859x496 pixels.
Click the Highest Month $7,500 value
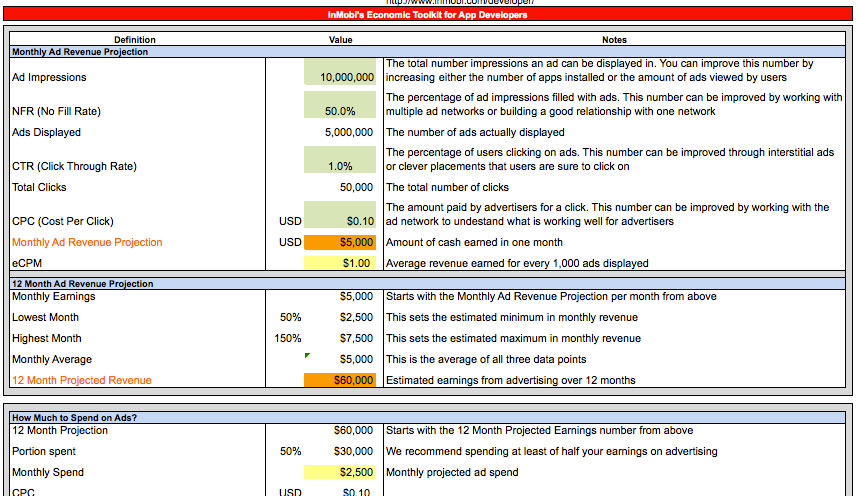(356, 339)
